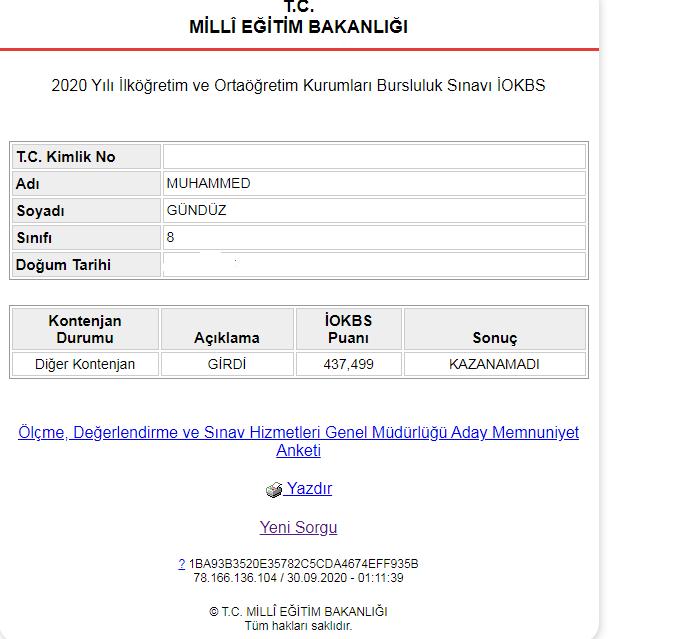Click the hash code 1BA93B3520E35782C5CDA4674EFF935B
The height and width of the screenshot is (639, 673).
(303, 563)
